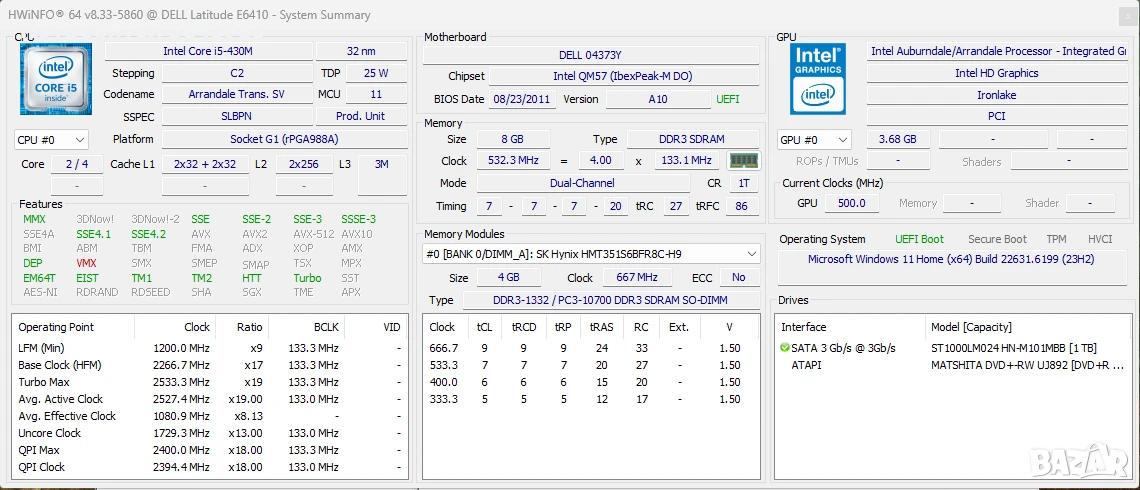The width and height of the screenshot is (1140, 490).
Task: Click the L3 cache 3M value
Action: point(382,164)
